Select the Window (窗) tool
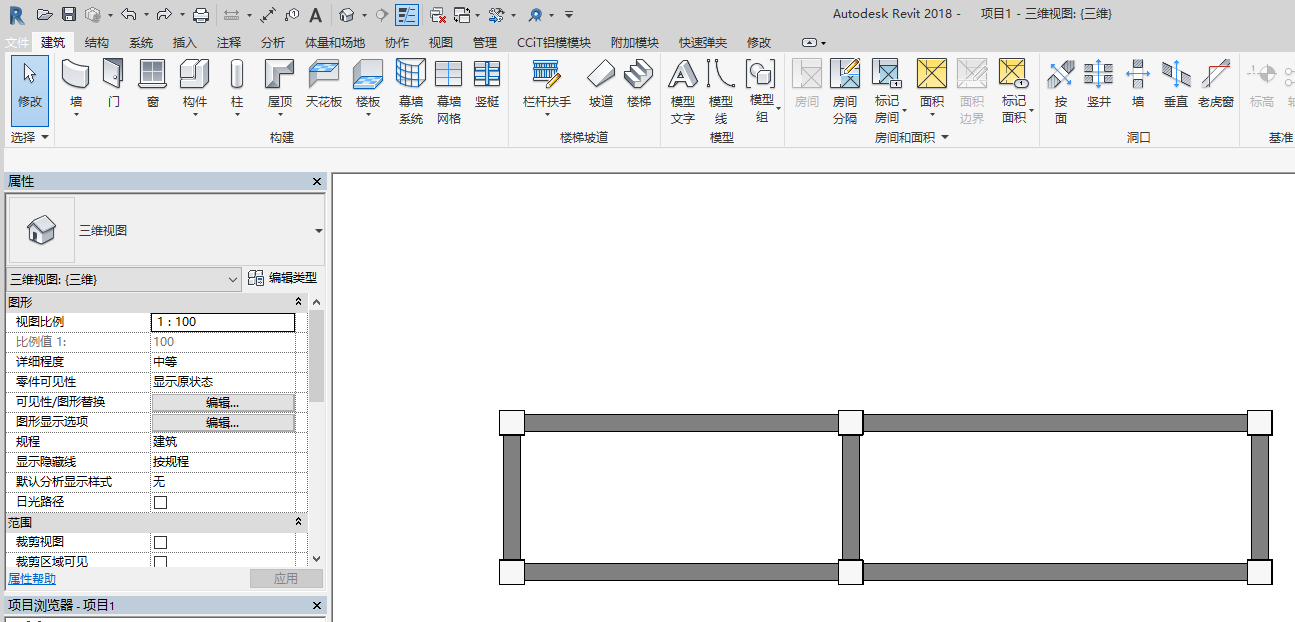This screenshot has height=622, width=1295. [152, 84]
